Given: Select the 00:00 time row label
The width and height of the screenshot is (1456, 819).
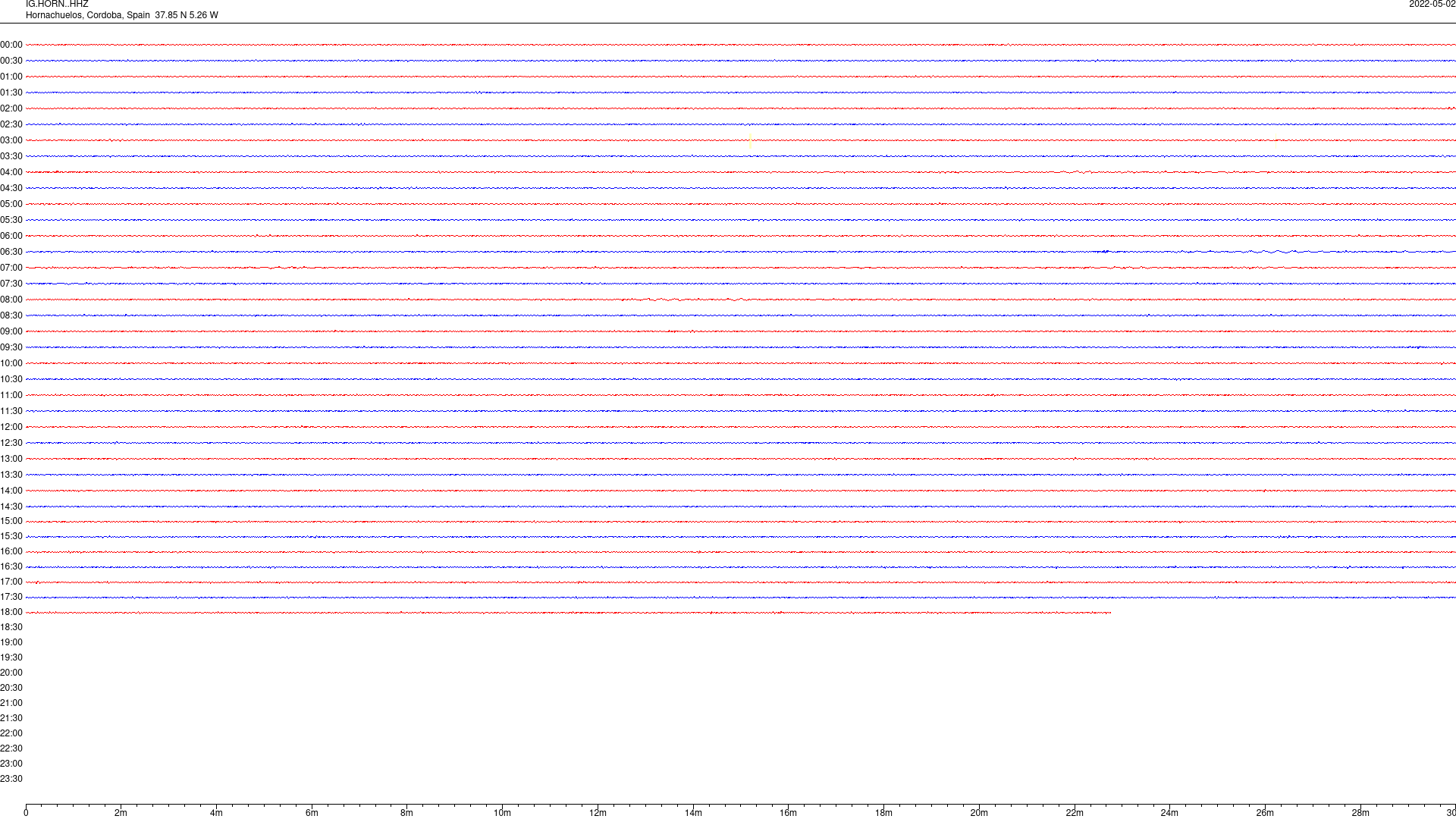Looking at the screenshot, I should (11, 45).
